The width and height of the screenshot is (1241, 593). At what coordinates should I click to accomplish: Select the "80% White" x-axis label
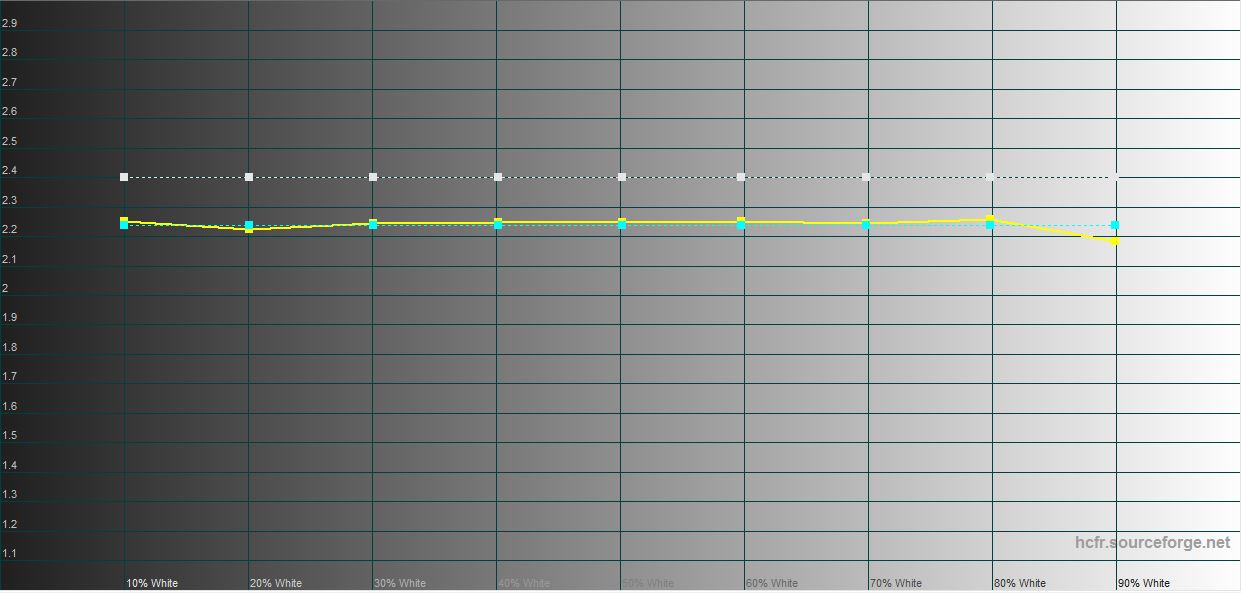pyautogui.click(x=1020, y=583)
